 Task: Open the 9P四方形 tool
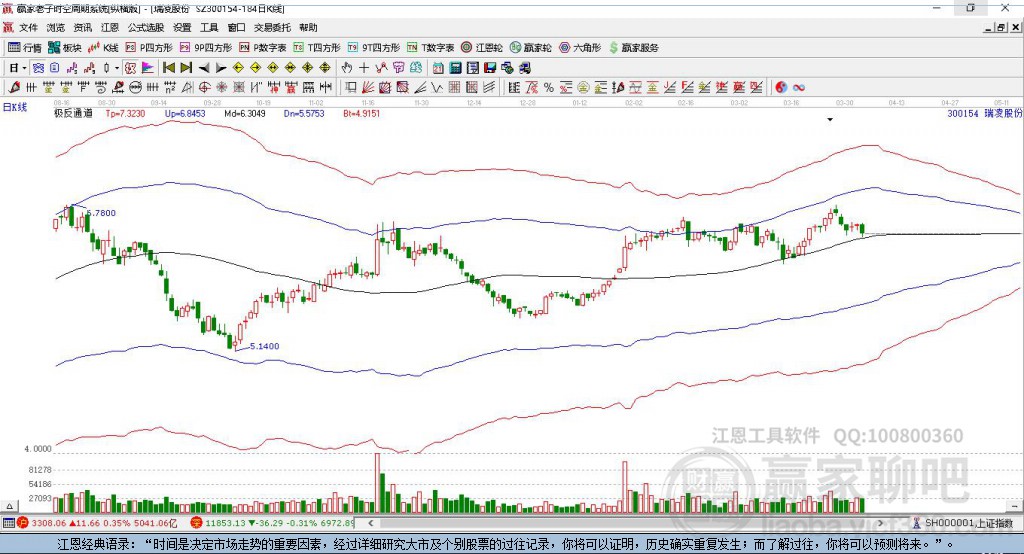click(x=206, y=48)
